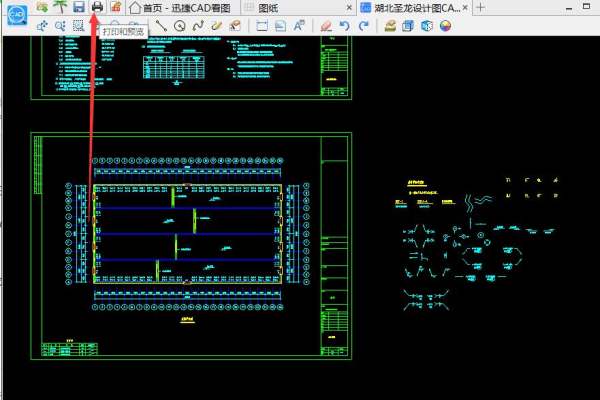This screenshot has height=400, width=600.
Task: Select the circle drawing tool
Action: [179, 26]
